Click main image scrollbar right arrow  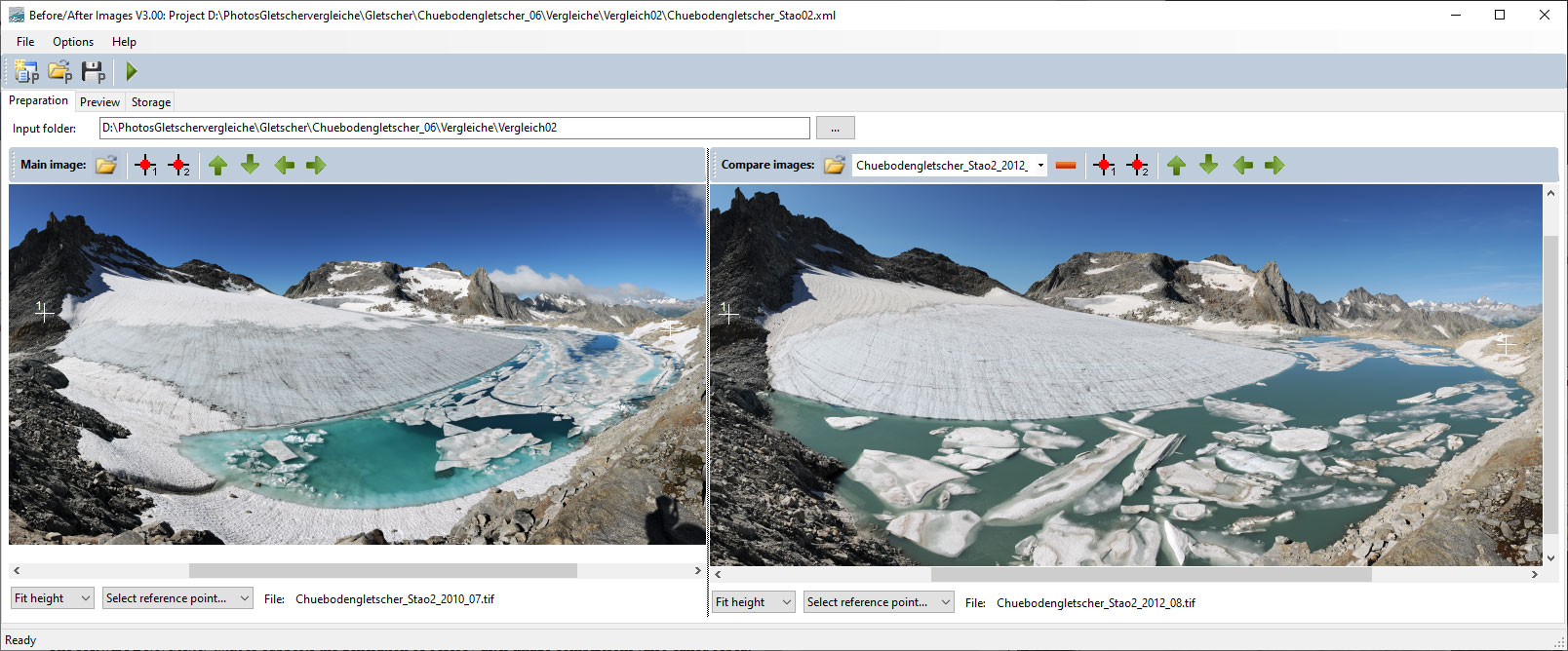(697, 570)
